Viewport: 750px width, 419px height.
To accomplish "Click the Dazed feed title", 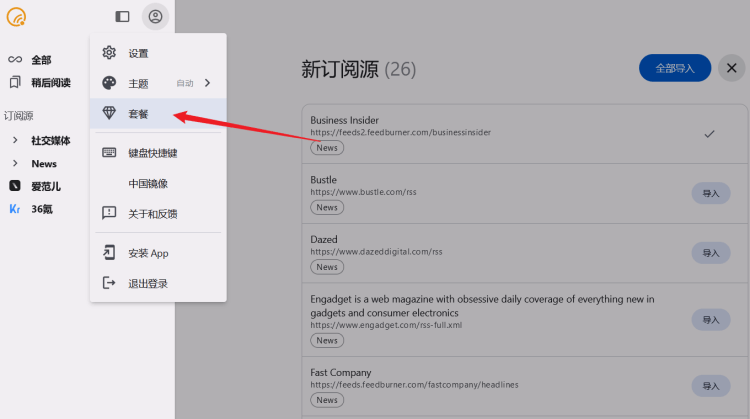I will (x=324, y=239).
